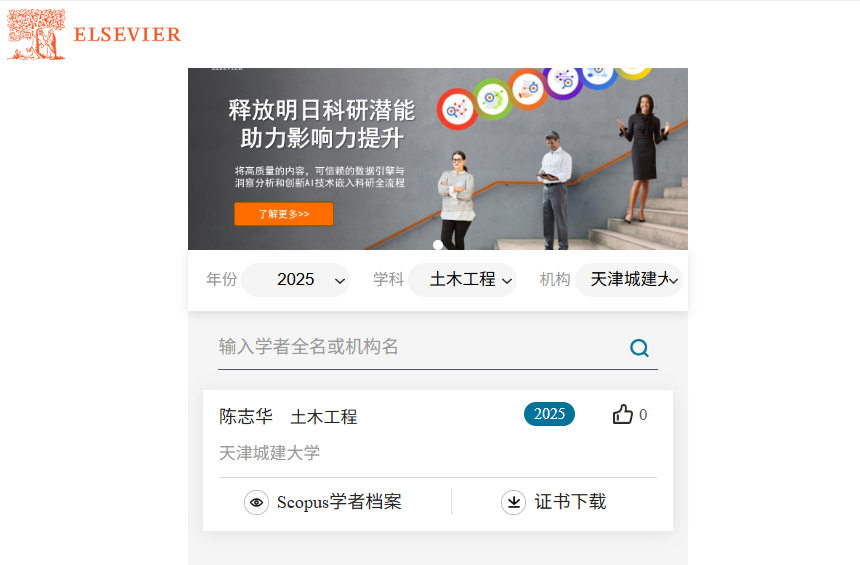860x565 pixels.
Task: Open the 机构 天津城建大学 dropdown
Action: click(629, 280)
